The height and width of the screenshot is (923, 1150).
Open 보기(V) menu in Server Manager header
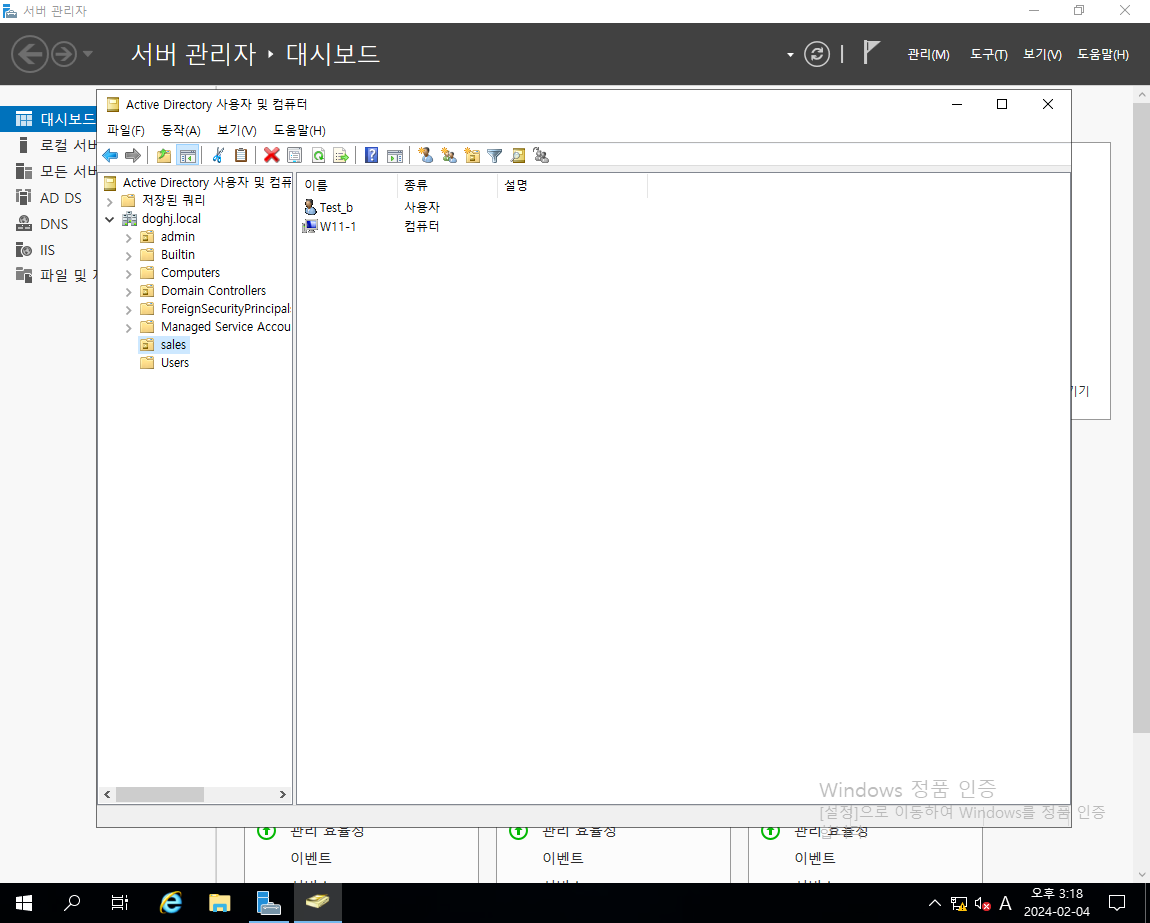(x=1042, y=54)
